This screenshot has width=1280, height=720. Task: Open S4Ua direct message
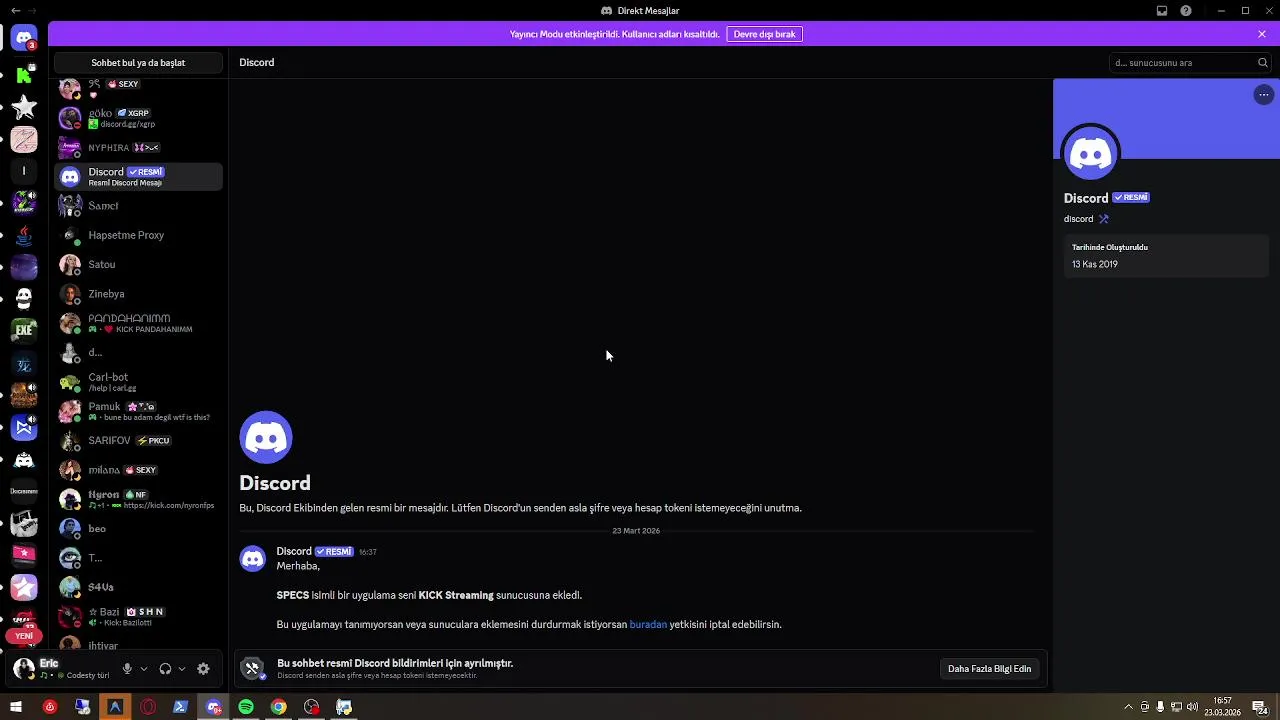138,587
